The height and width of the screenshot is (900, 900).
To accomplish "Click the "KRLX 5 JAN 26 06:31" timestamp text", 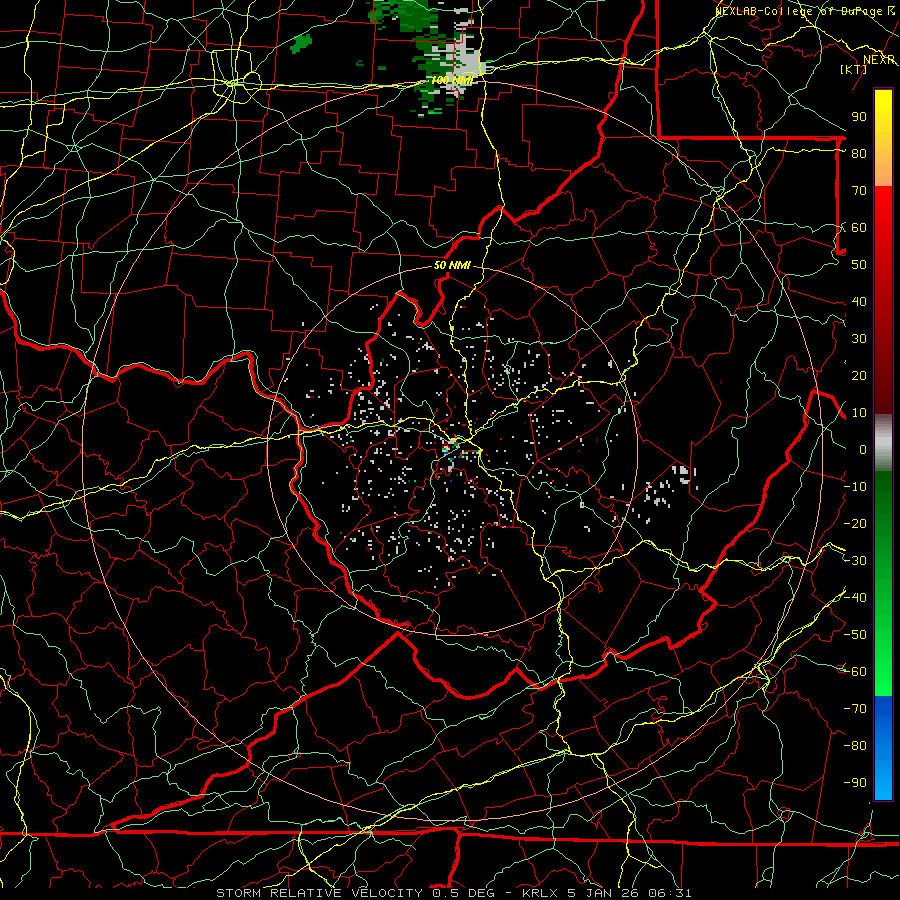I will [607, 893].
